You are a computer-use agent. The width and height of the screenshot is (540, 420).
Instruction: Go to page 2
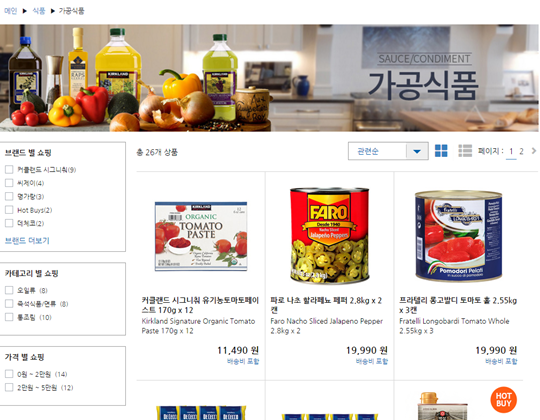tap(521, 151)
